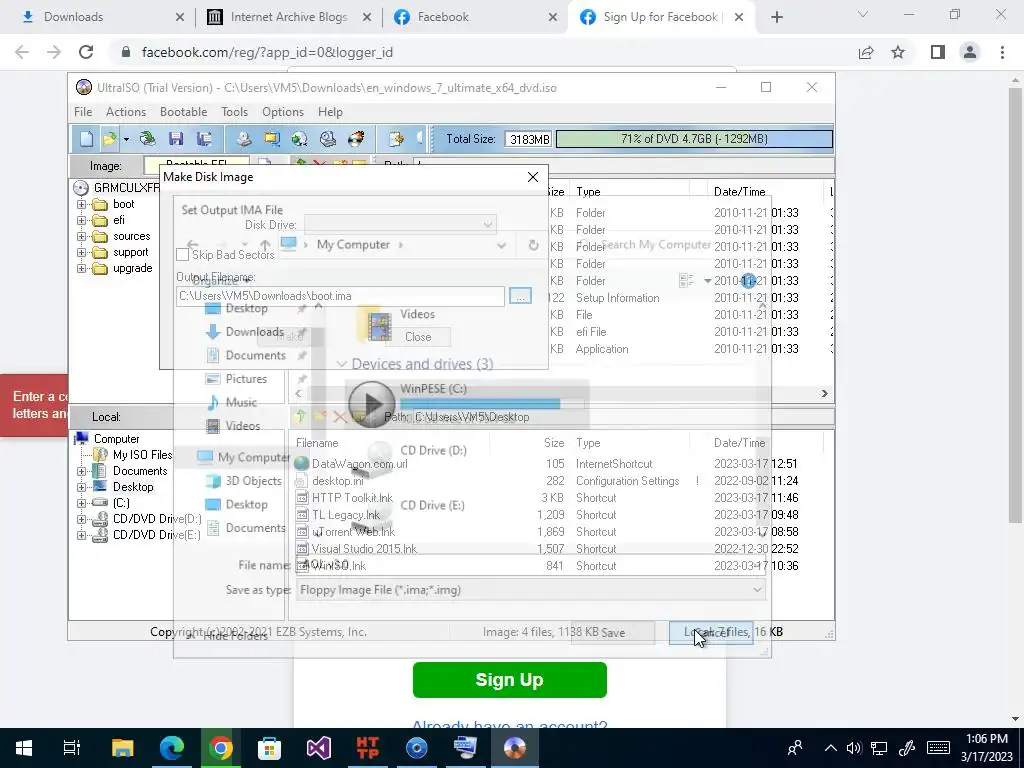Screen dimensions: 1024x768
Task: Open File Explorer from the taskbar
Action: (122, 748)
